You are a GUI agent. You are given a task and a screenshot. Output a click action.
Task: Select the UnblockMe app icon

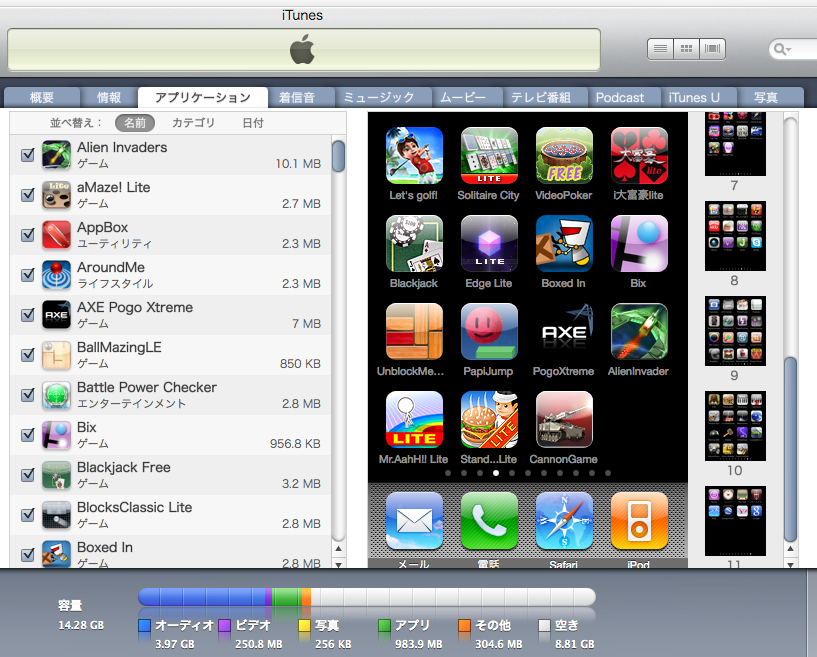pos(414,331)
